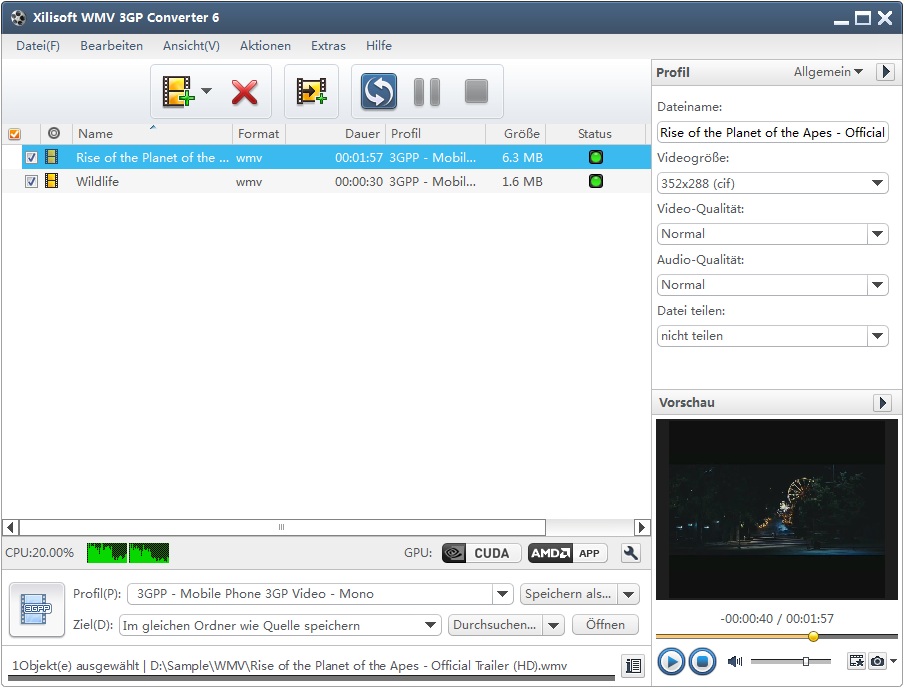The image size is (905, 688).
Task: Toggle AMD APP GPU acceleration
Action: click(x=567, y=554)
